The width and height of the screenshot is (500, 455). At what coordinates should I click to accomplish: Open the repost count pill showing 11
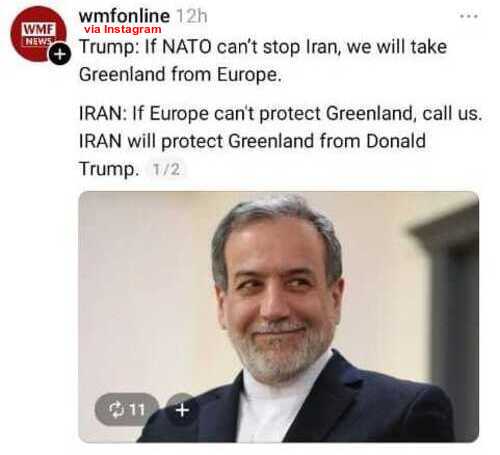pos(126,410)
